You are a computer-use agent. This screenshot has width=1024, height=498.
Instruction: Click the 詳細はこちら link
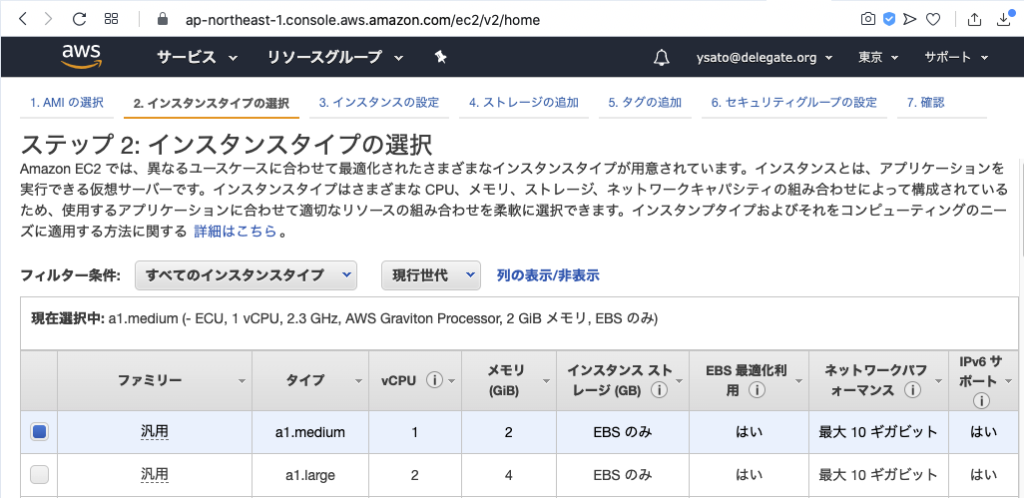pyautogui.click(x=235, y=232)
